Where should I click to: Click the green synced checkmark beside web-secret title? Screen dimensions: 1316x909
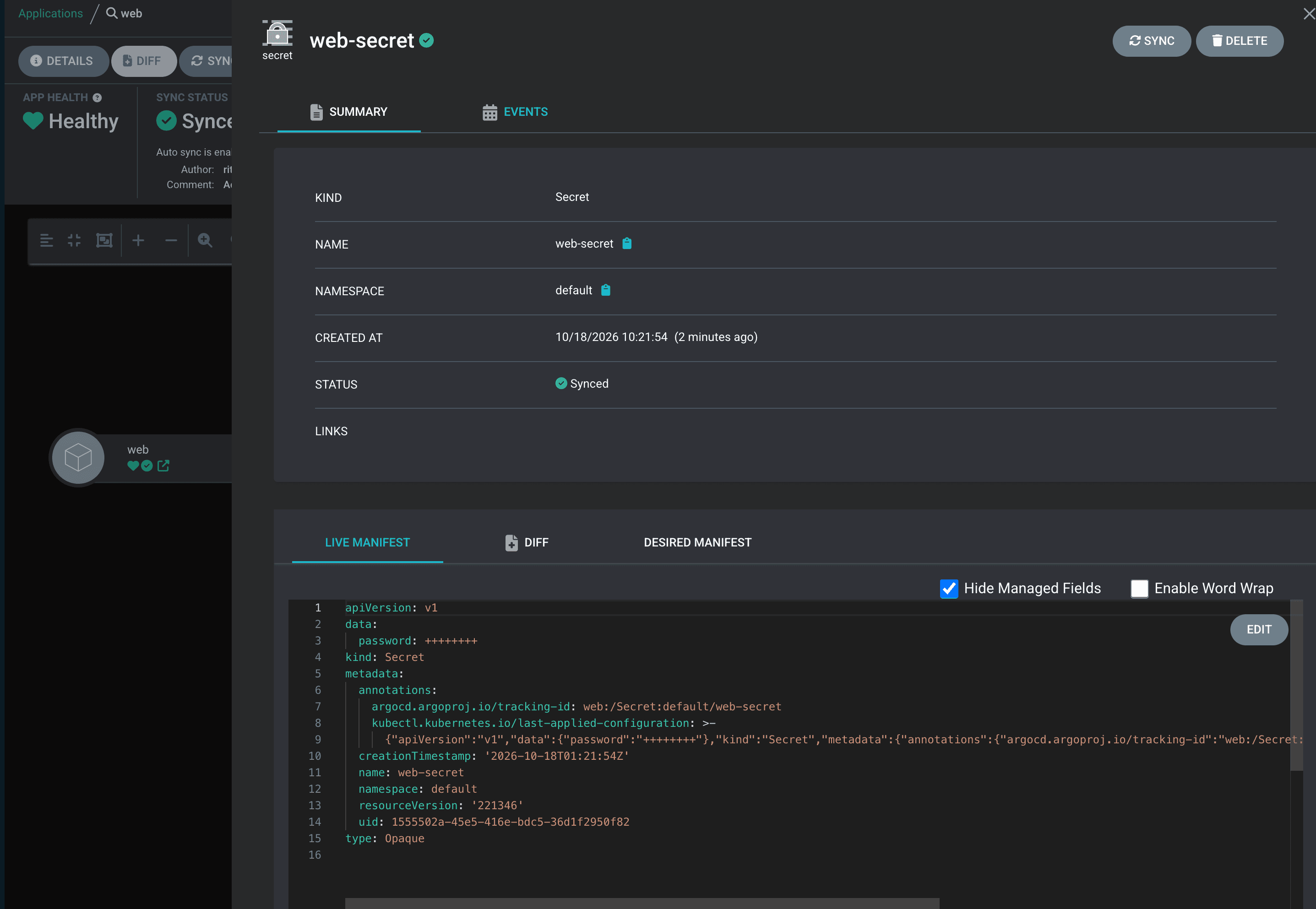tap(427, 40)
